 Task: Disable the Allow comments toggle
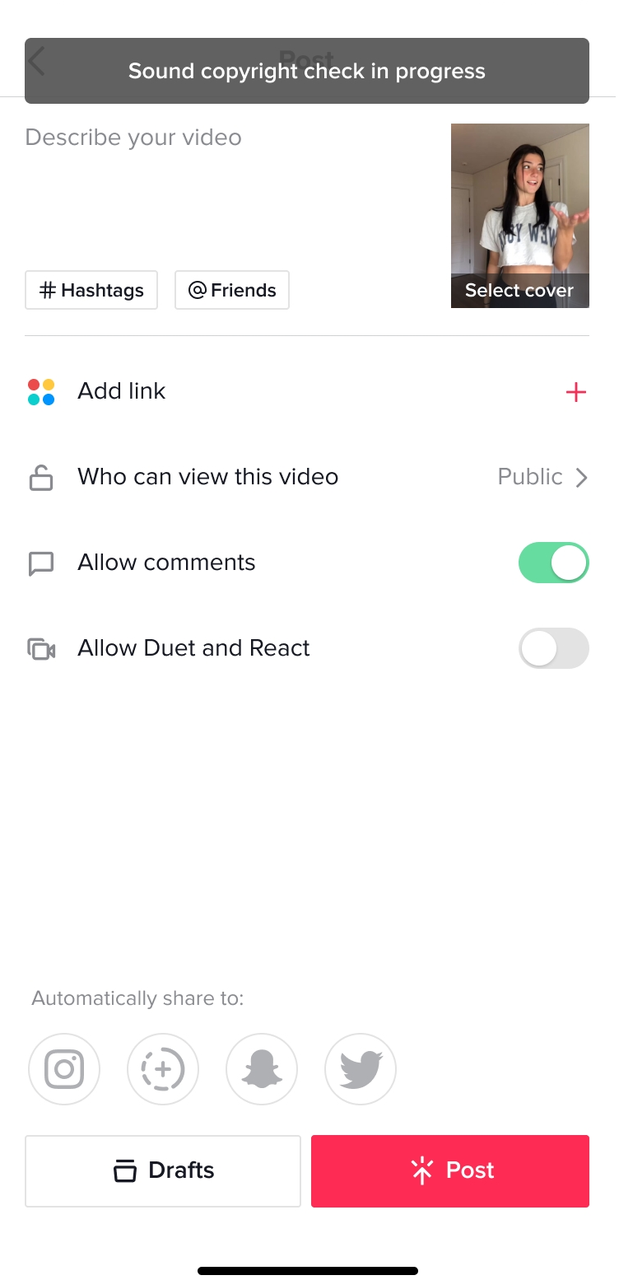(x=553, y=563)
